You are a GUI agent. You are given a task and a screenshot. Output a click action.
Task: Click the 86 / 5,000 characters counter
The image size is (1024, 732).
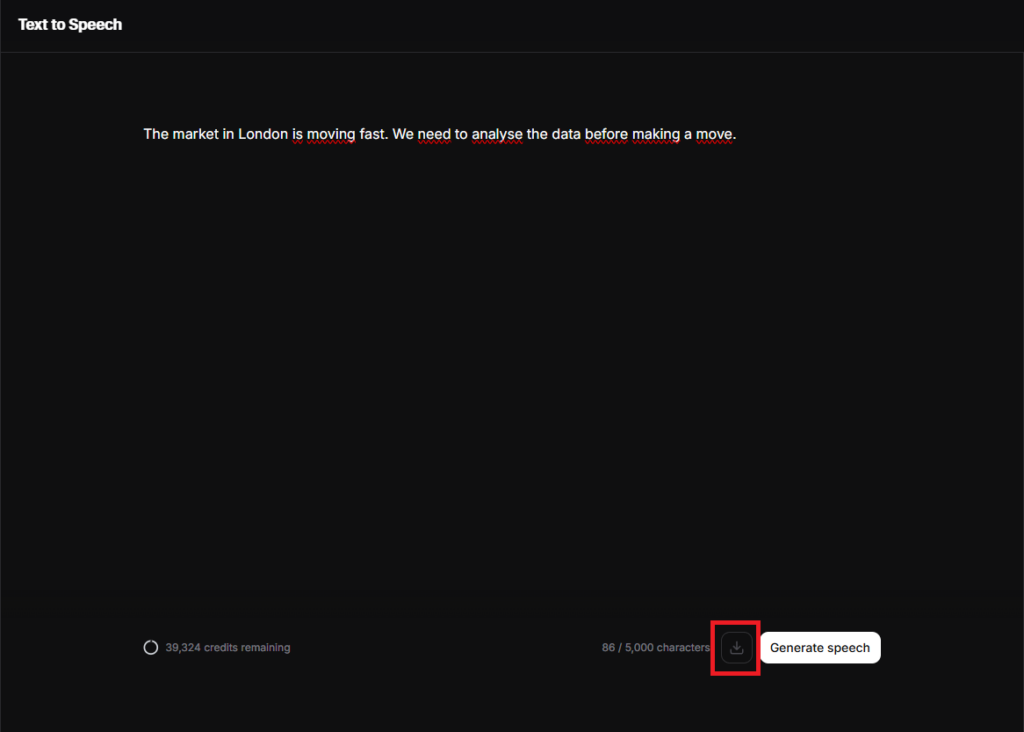click(655, 648)
